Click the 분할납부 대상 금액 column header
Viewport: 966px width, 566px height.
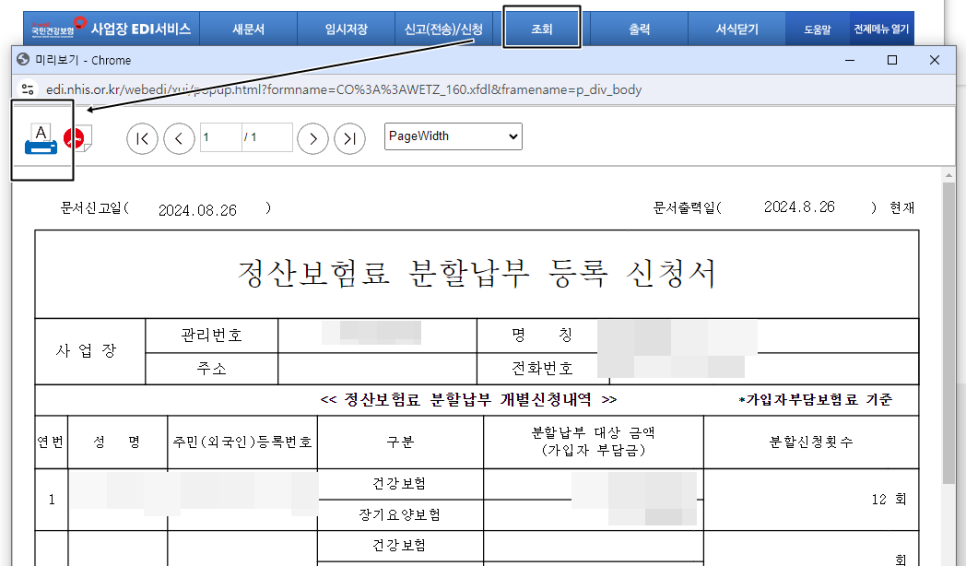click(593, 442)
